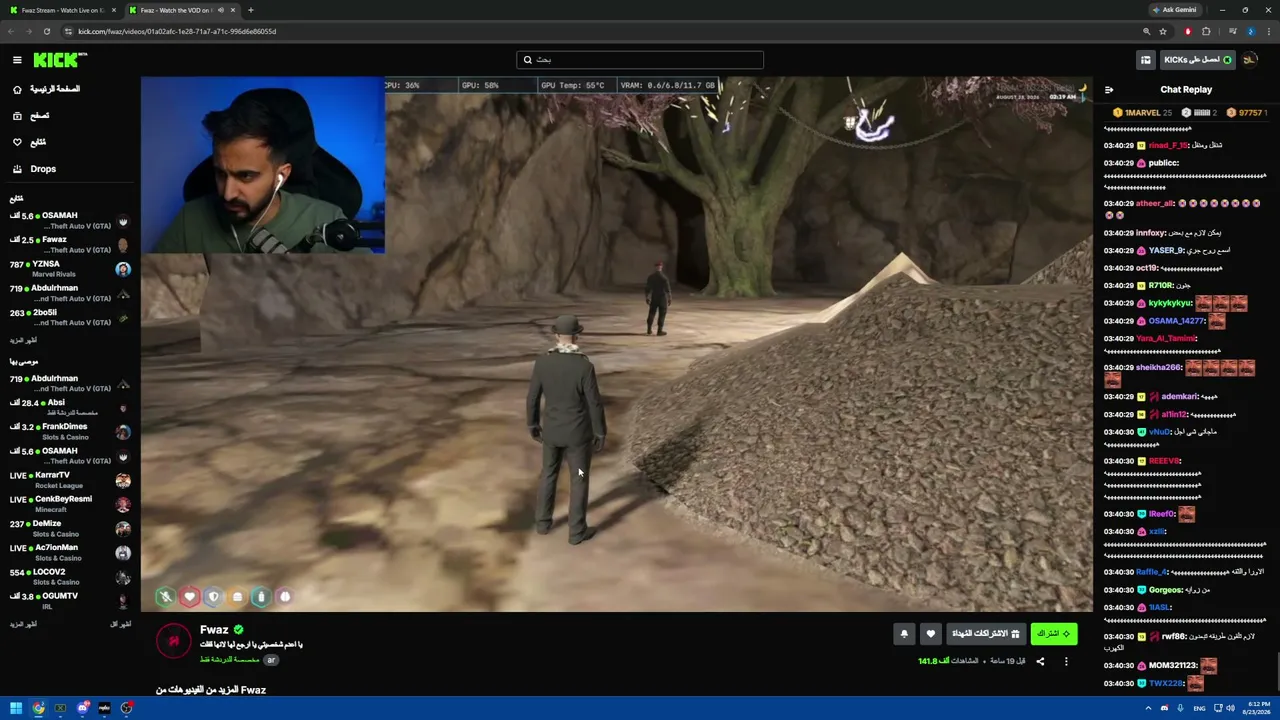
Task: Open Chrome three-dot menu
Action: click(x=1268, y=31)
